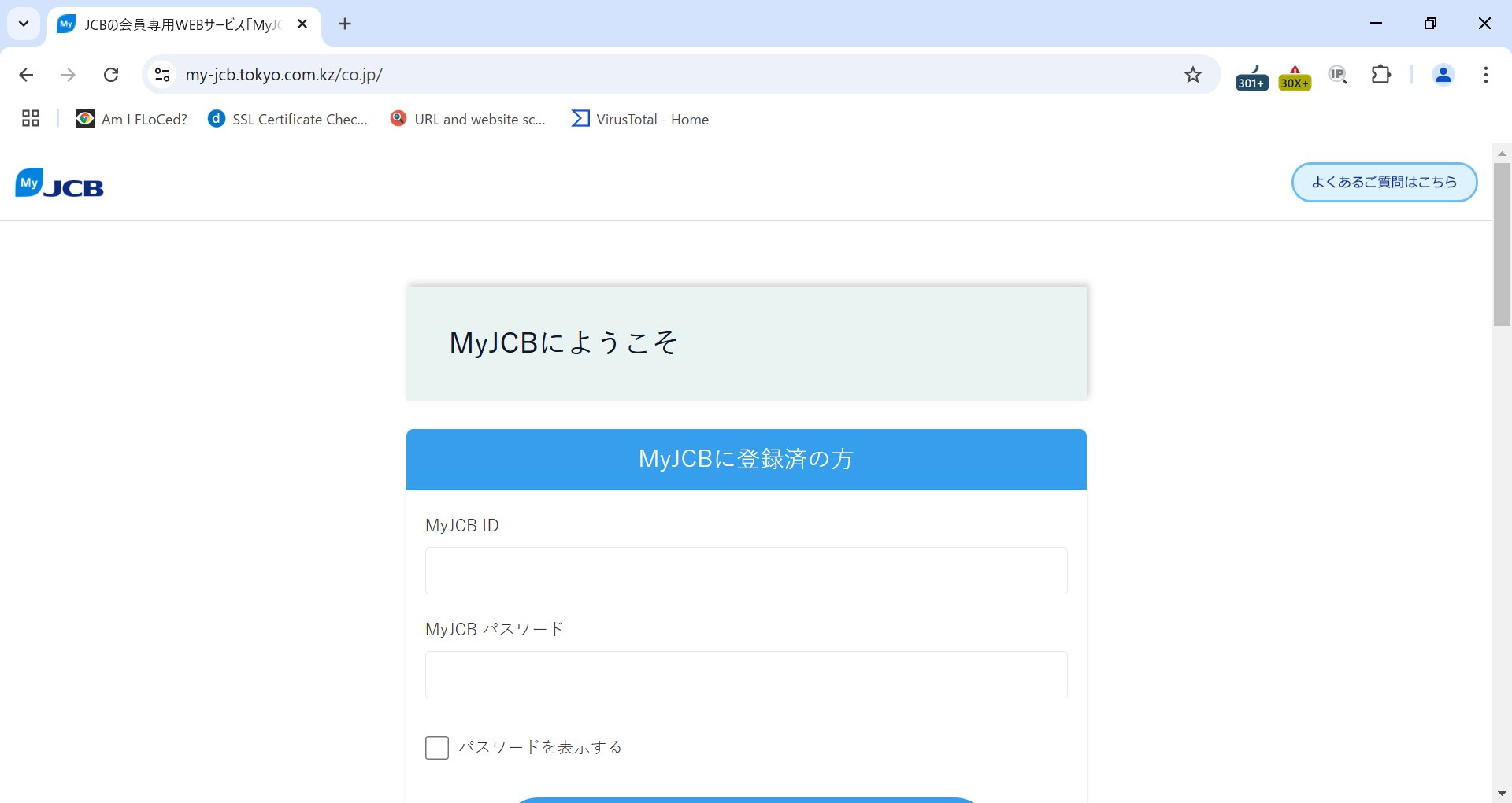Image resolution: width=1512 pixels, height=803 pixels.
Task: View site information icon in address bar
Action: [x=162, y=75]
